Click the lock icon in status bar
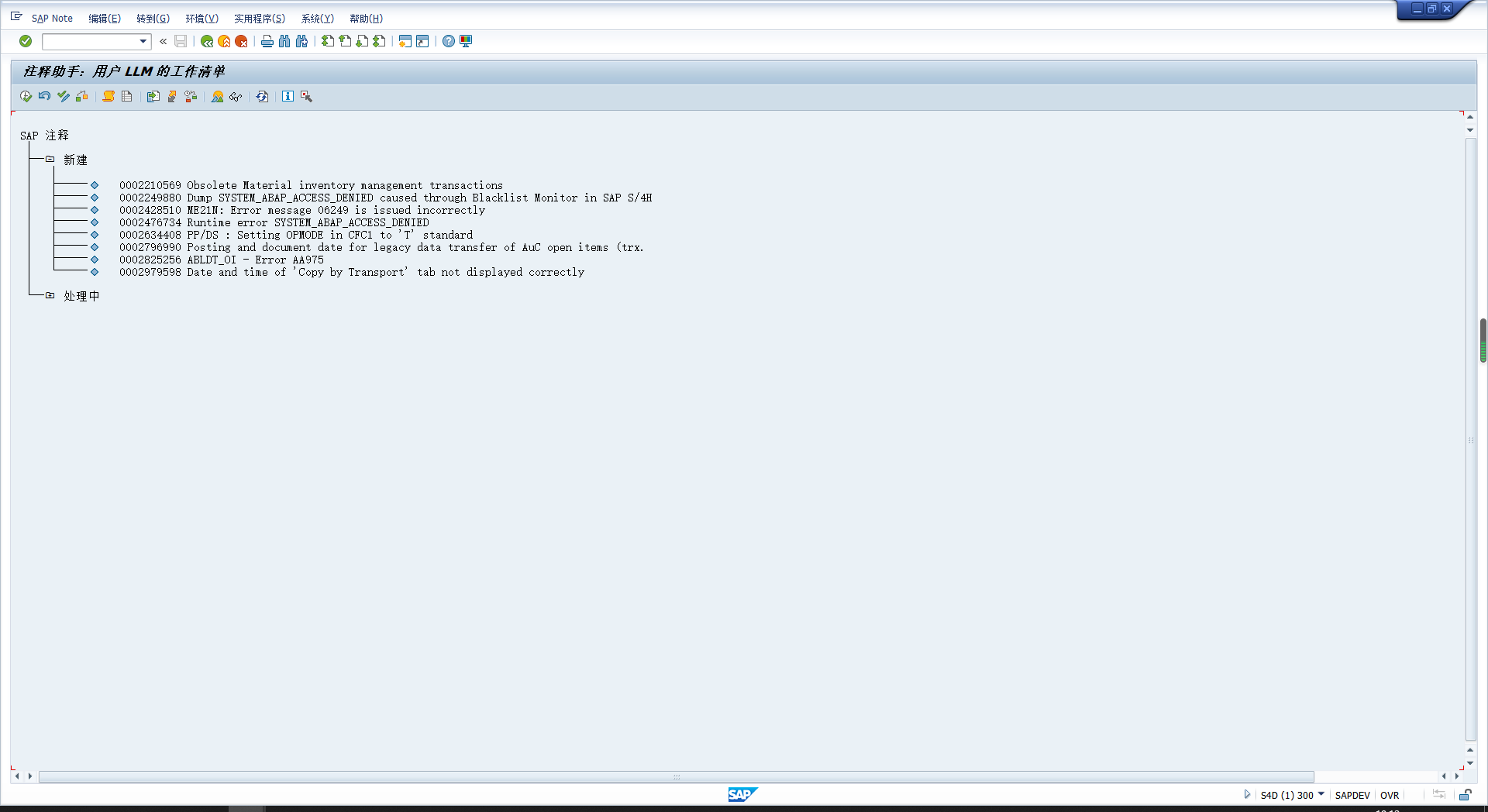This screenshot has width=1488, height=812. 1465,794
